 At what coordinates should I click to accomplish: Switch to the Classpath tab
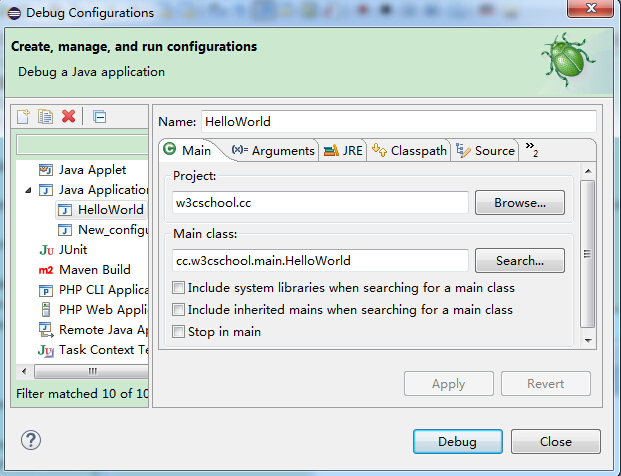click(x=409, y=151)
